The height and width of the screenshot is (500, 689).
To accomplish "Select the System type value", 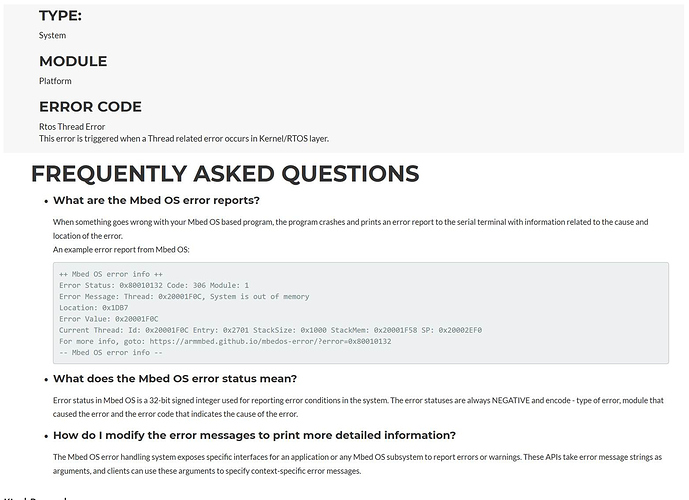I will 52,35.
